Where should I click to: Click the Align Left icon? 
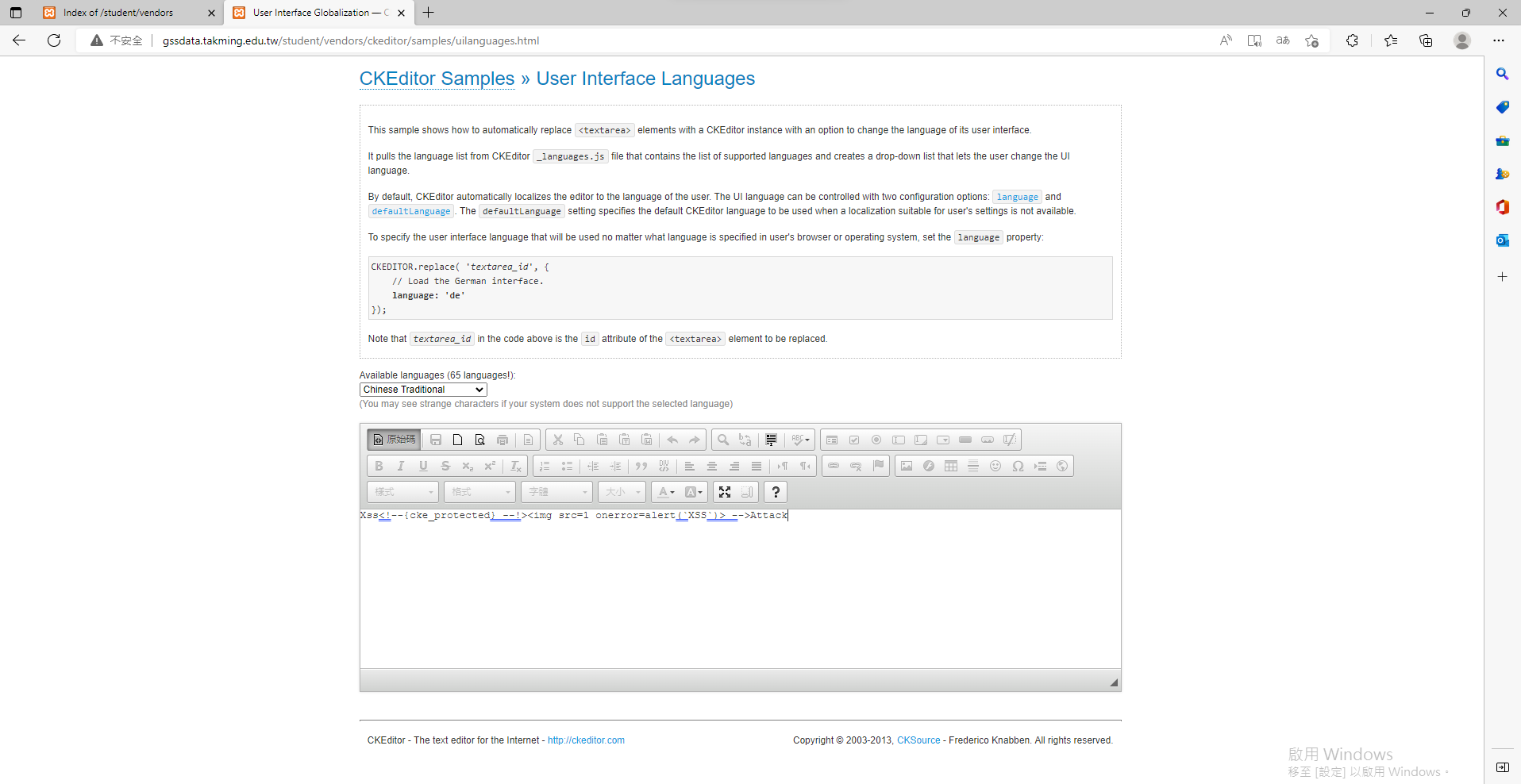690,466
